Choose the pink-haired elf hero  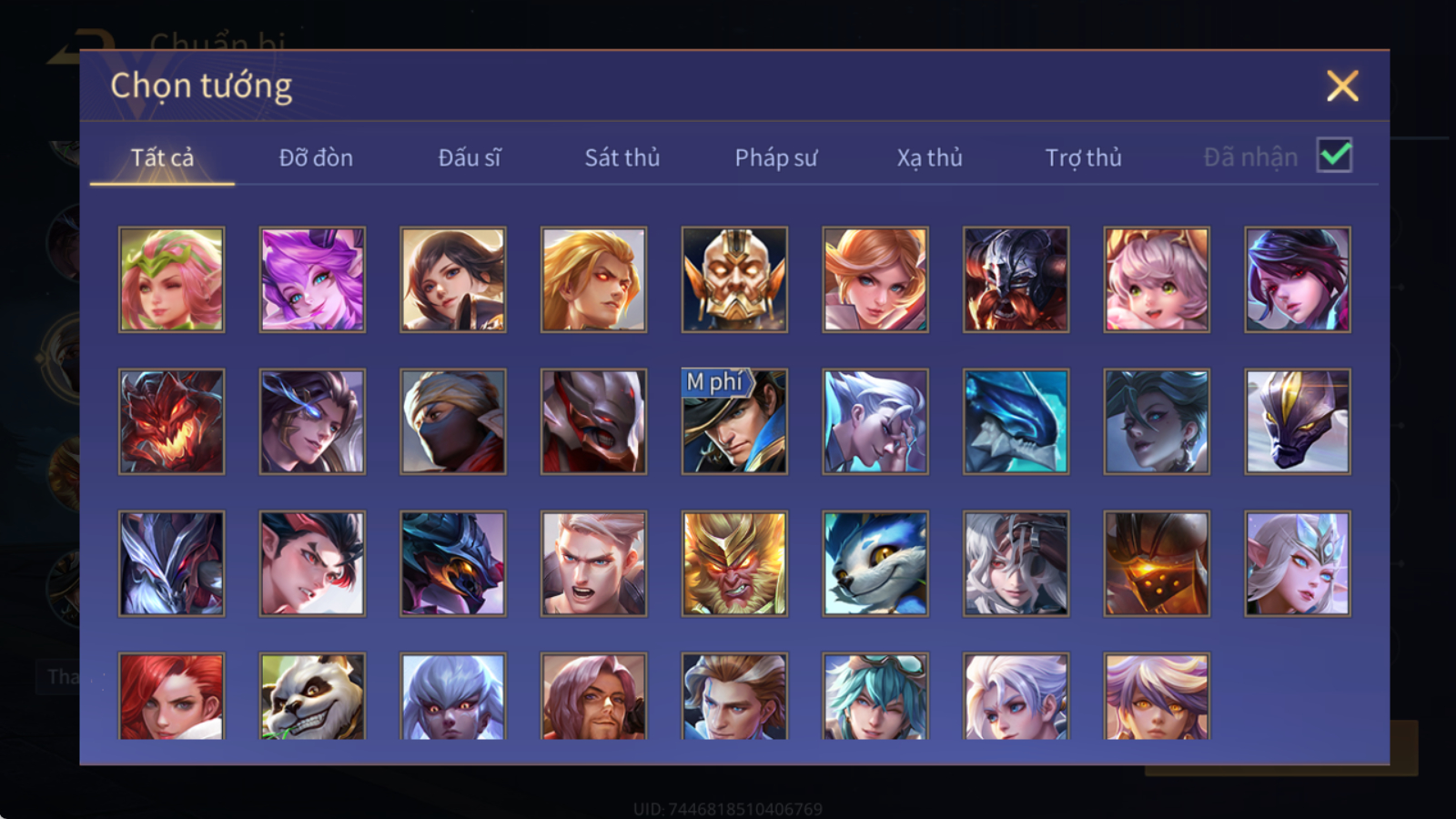coord(171,279)
